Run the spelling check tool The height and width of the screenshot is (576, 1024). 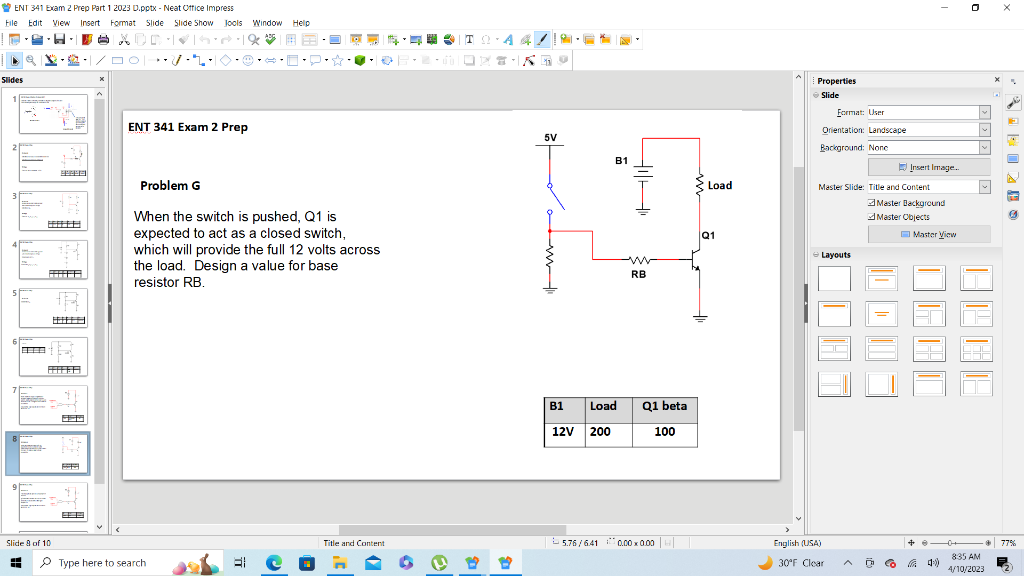[270, 40]
